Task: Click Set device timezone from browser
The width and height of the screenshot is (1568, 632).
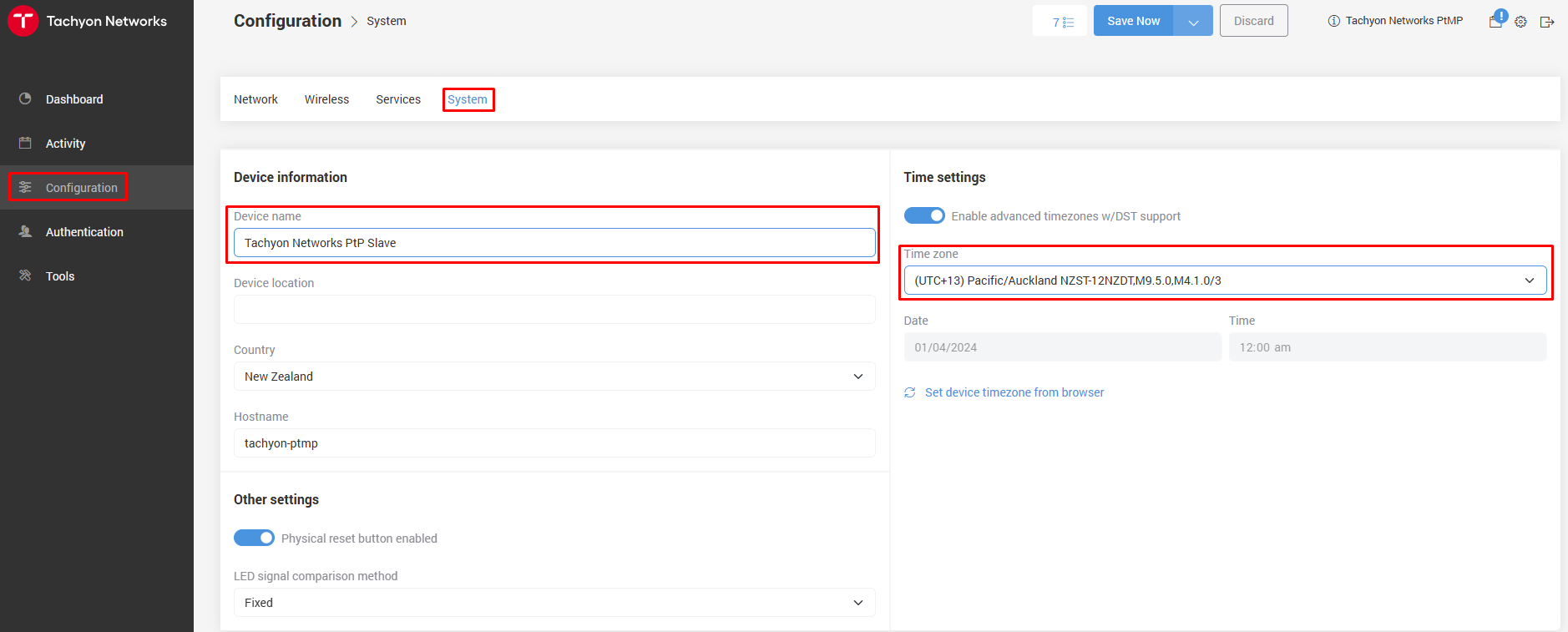Action: point(1014,392)
